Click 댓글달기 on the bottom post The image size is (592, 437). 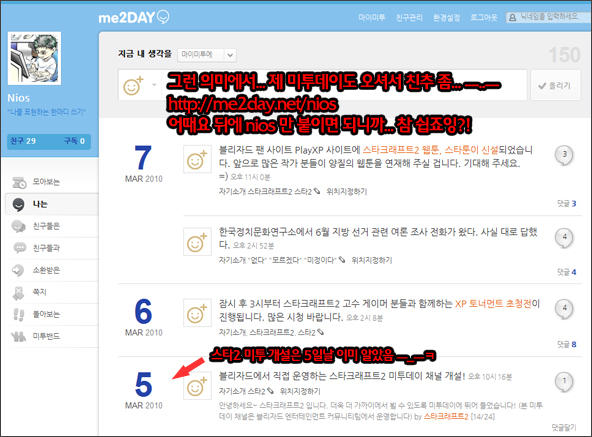click(564, 428)
